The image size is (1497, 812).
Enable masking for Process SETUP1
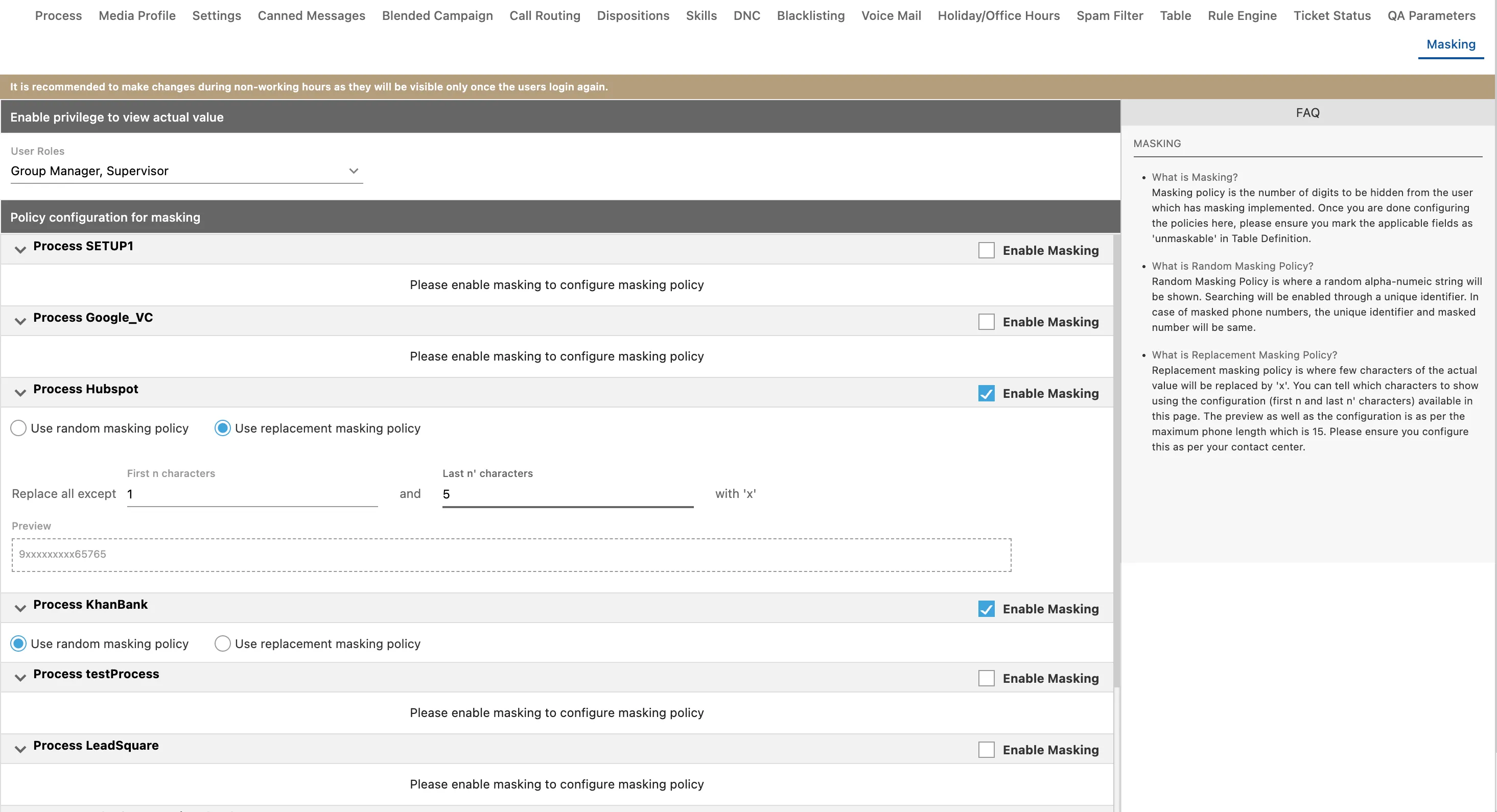pyautogui.click(x=986, y=250)
